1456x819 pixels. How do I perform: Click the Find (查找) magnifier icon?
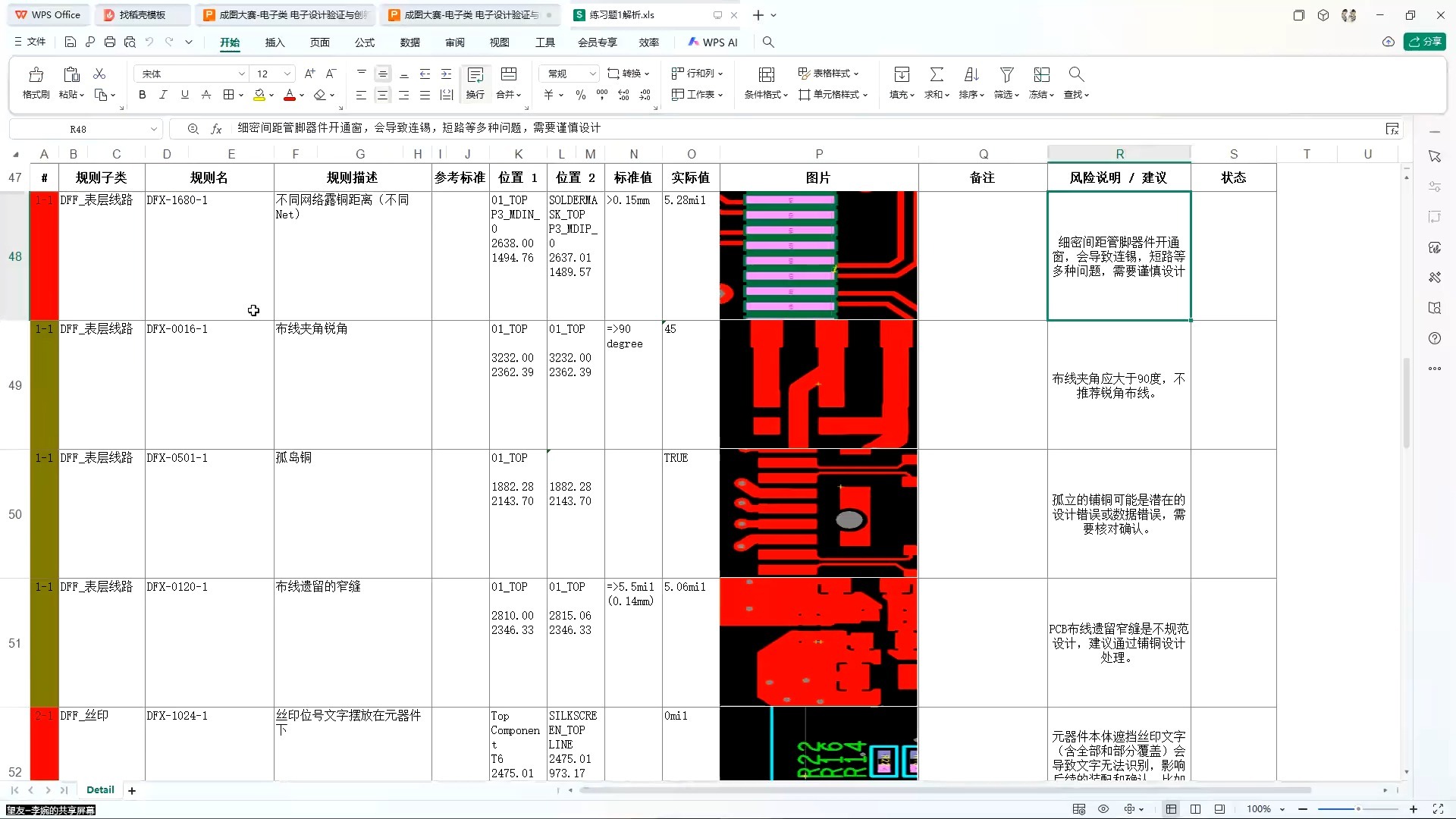[x=1076, y=74]
